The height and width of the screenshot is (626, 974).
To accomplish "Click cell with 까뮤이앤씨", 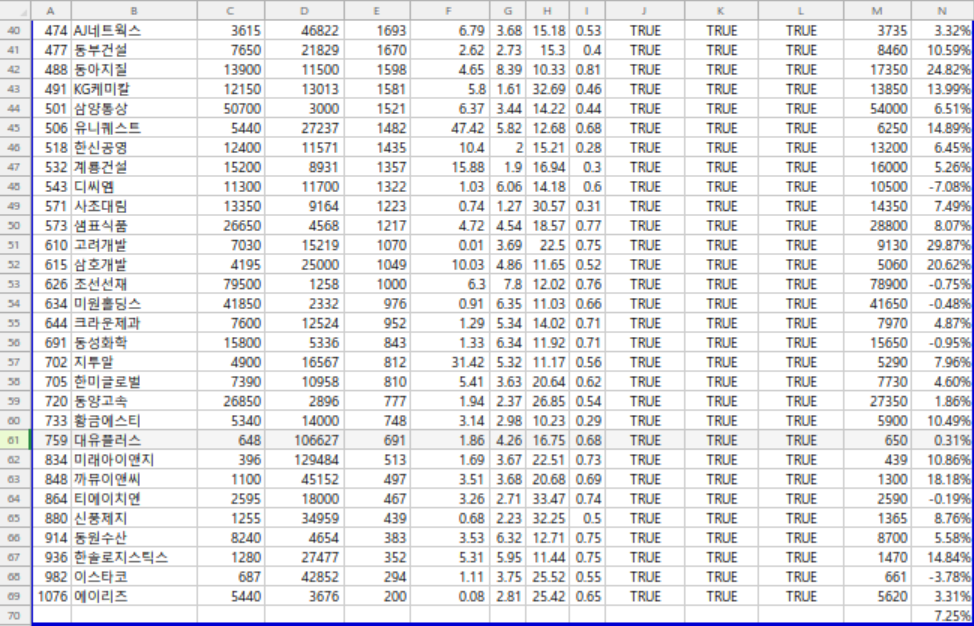I will (x=134, y=479).
